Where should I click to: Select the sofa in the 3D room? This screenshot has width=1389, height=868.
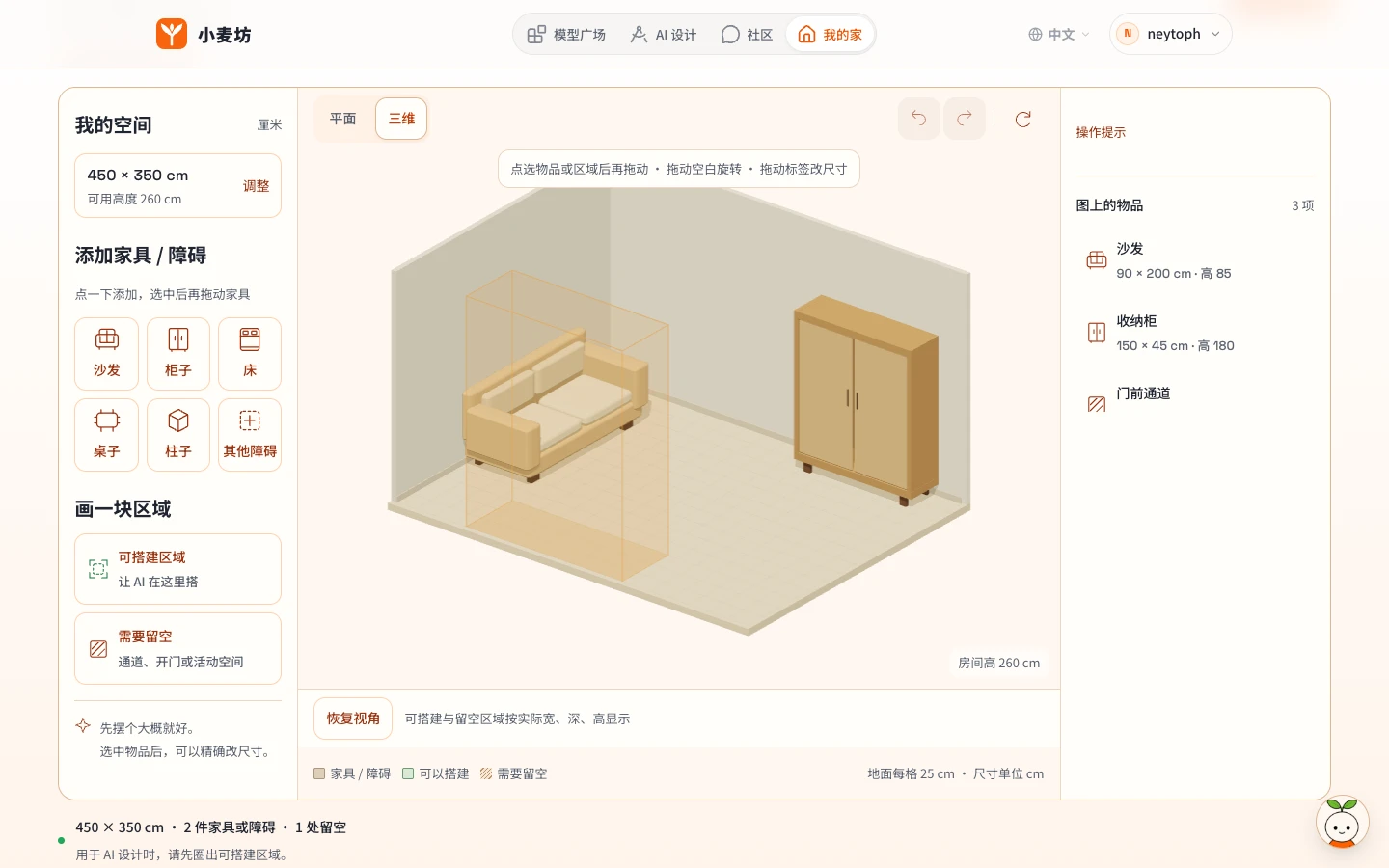[556, 404]
